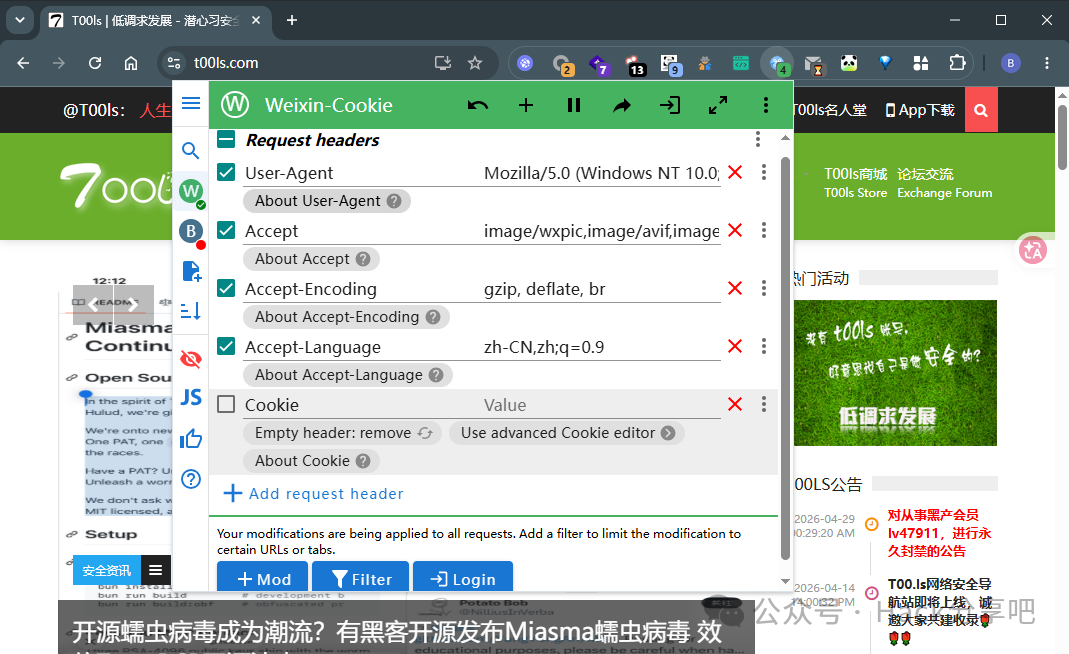Viewport: 1069px width, 654px height.
Task: Click the undo arrow in Weixin-Cookie toolbar
Action: 478,105
